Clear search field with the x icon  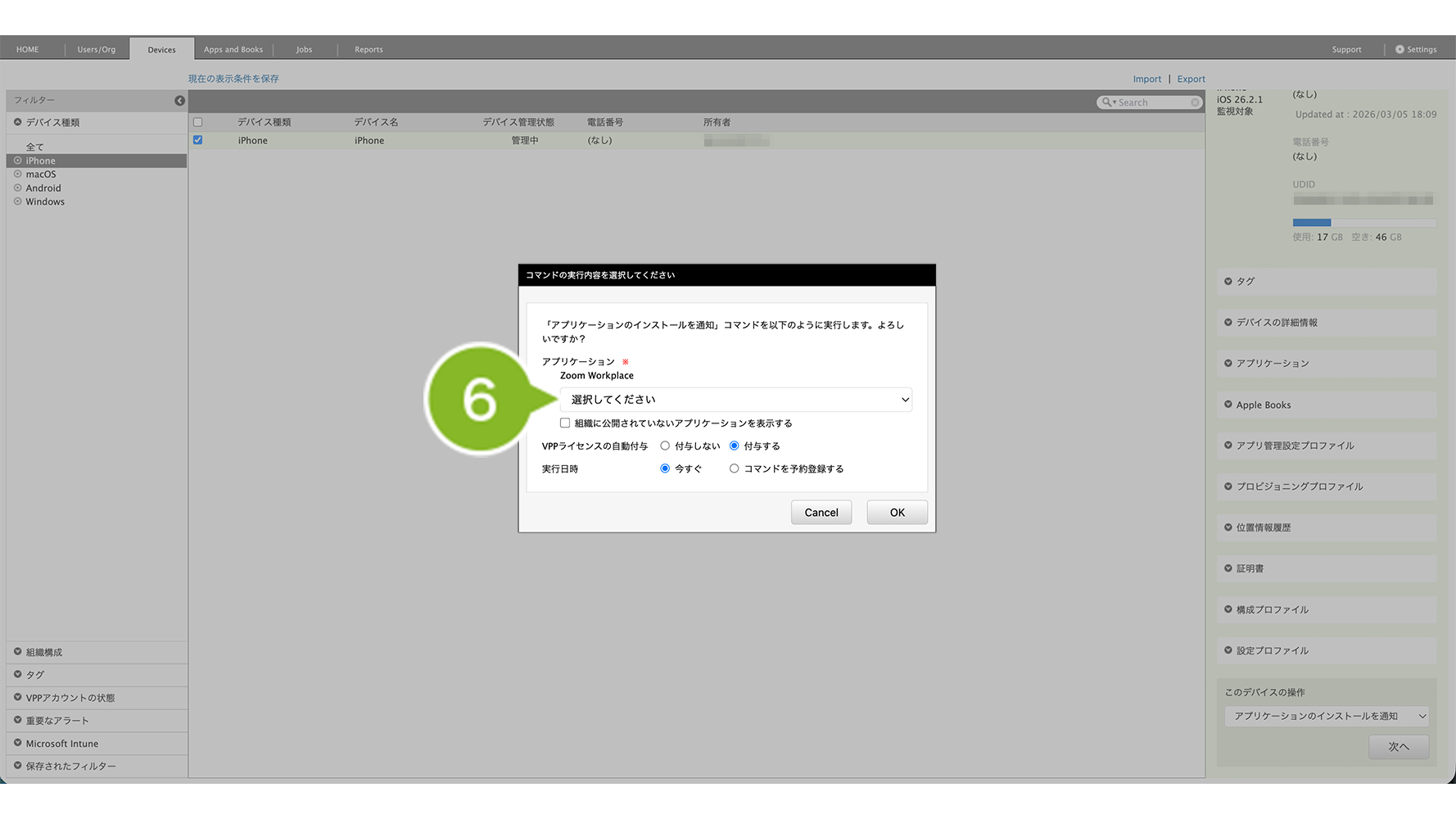click(1195, 102)
